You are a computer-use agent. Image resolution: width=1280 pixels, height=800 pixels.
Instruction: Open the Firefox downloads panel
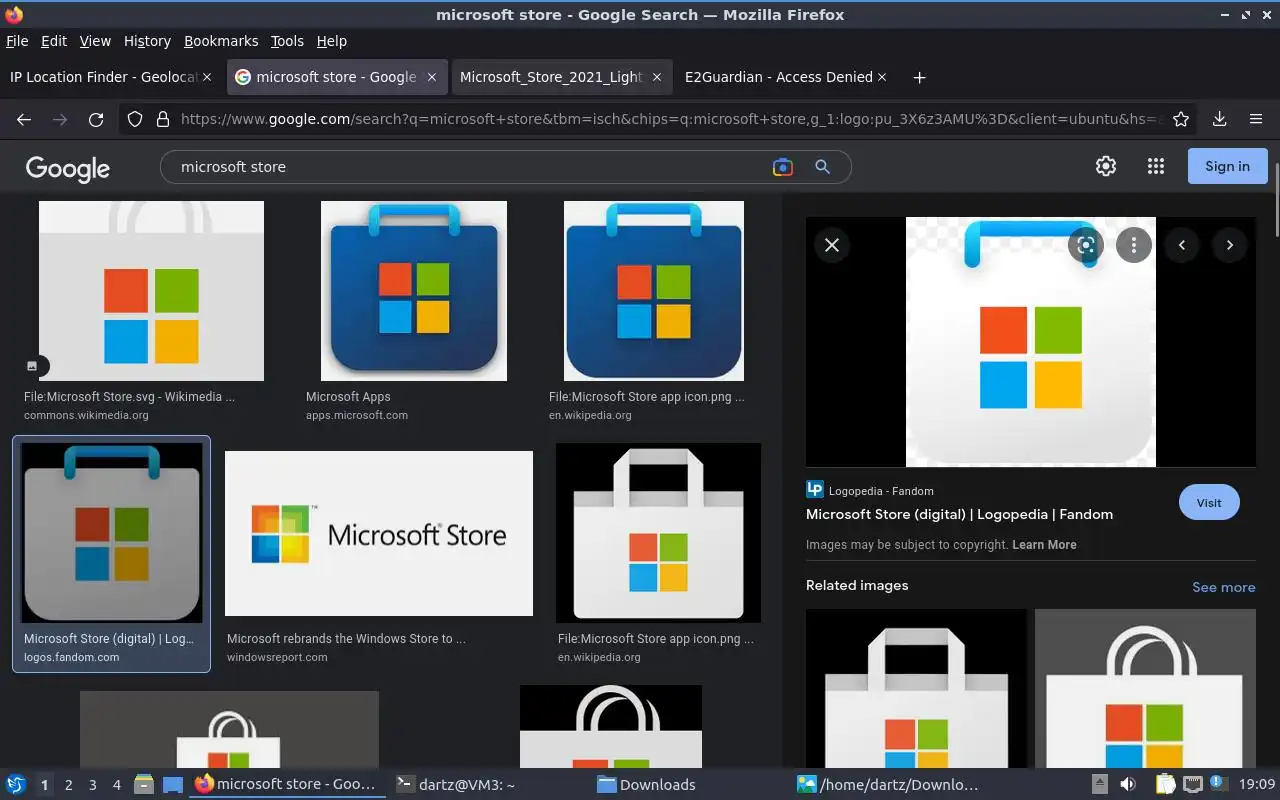(x=1219, y=119)
